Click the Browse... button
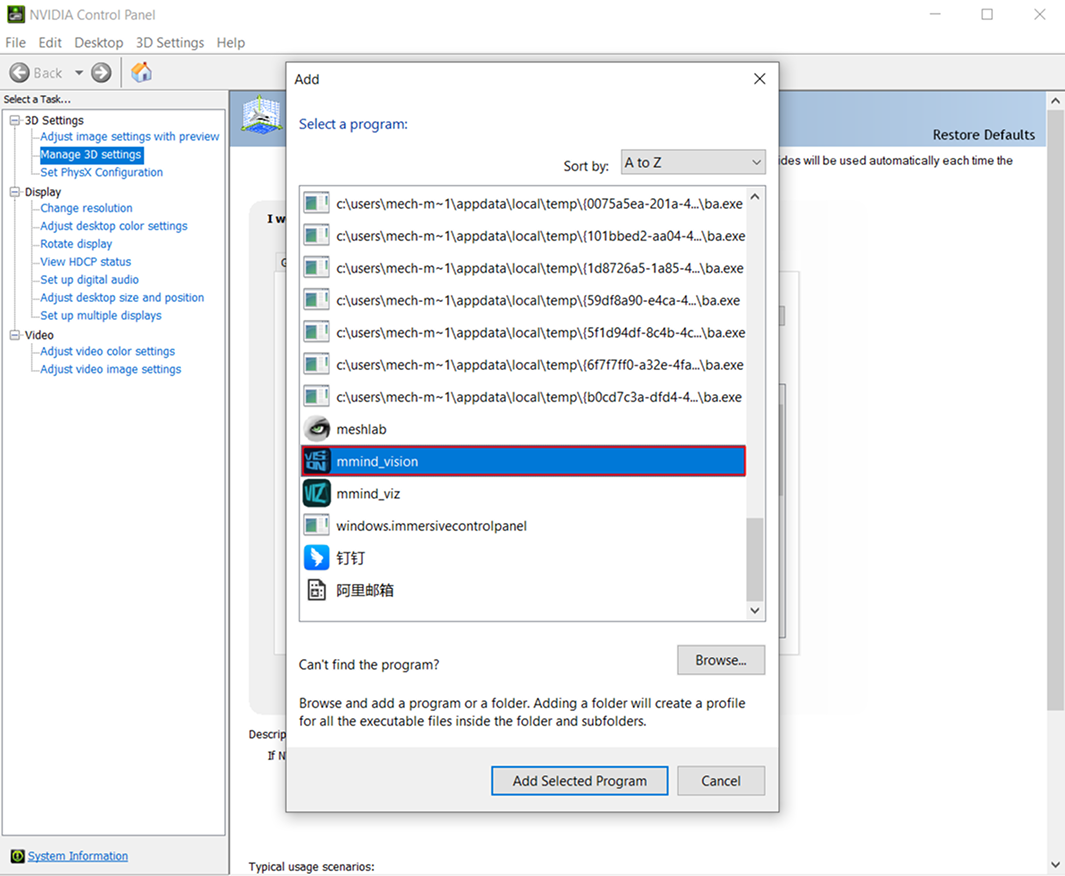This screenshot has height=876, width=1065. tap(720, 660)
